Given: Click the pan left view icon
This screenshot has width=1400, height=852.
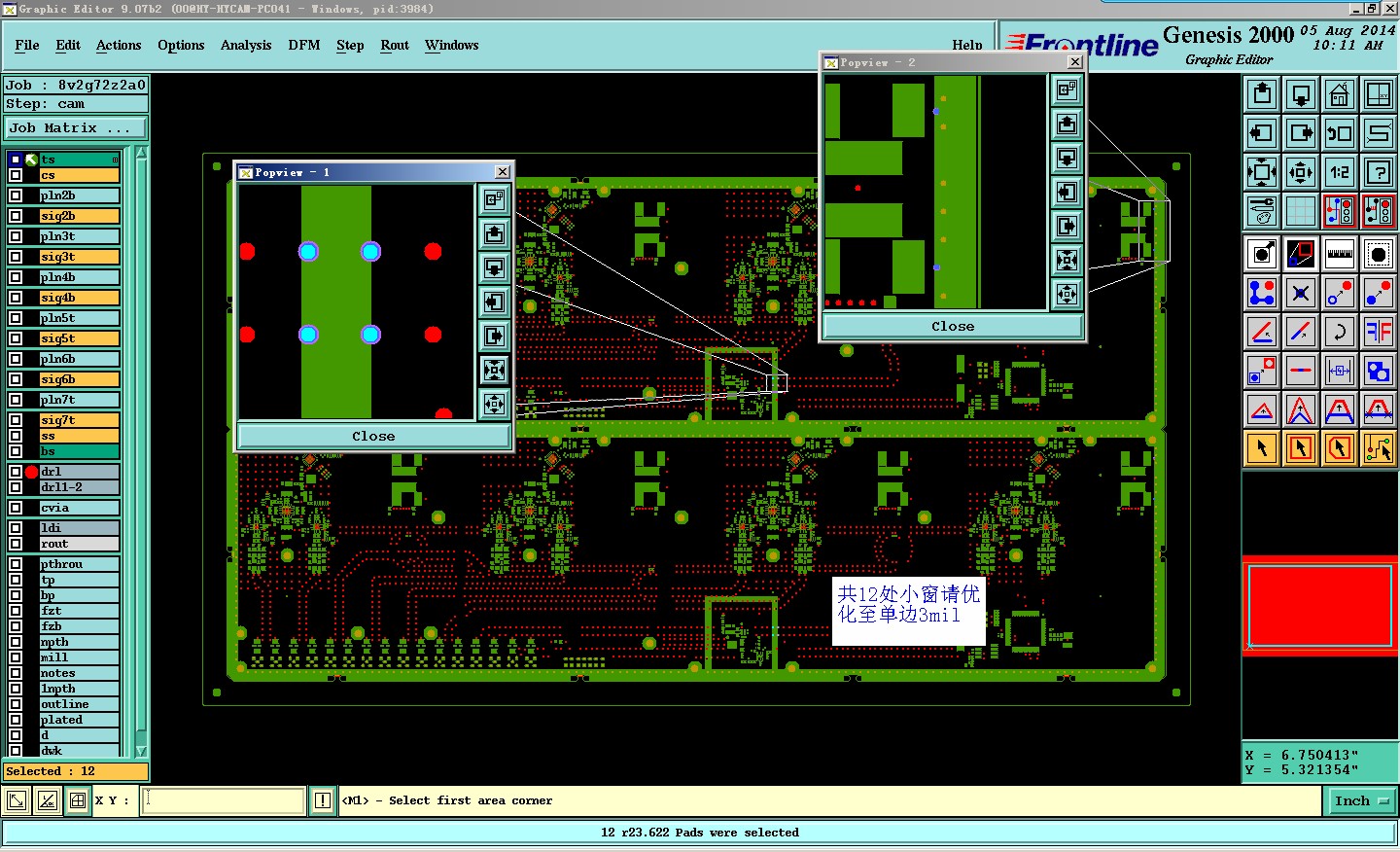Looking at the screenshot, I should pos(1262,133).
